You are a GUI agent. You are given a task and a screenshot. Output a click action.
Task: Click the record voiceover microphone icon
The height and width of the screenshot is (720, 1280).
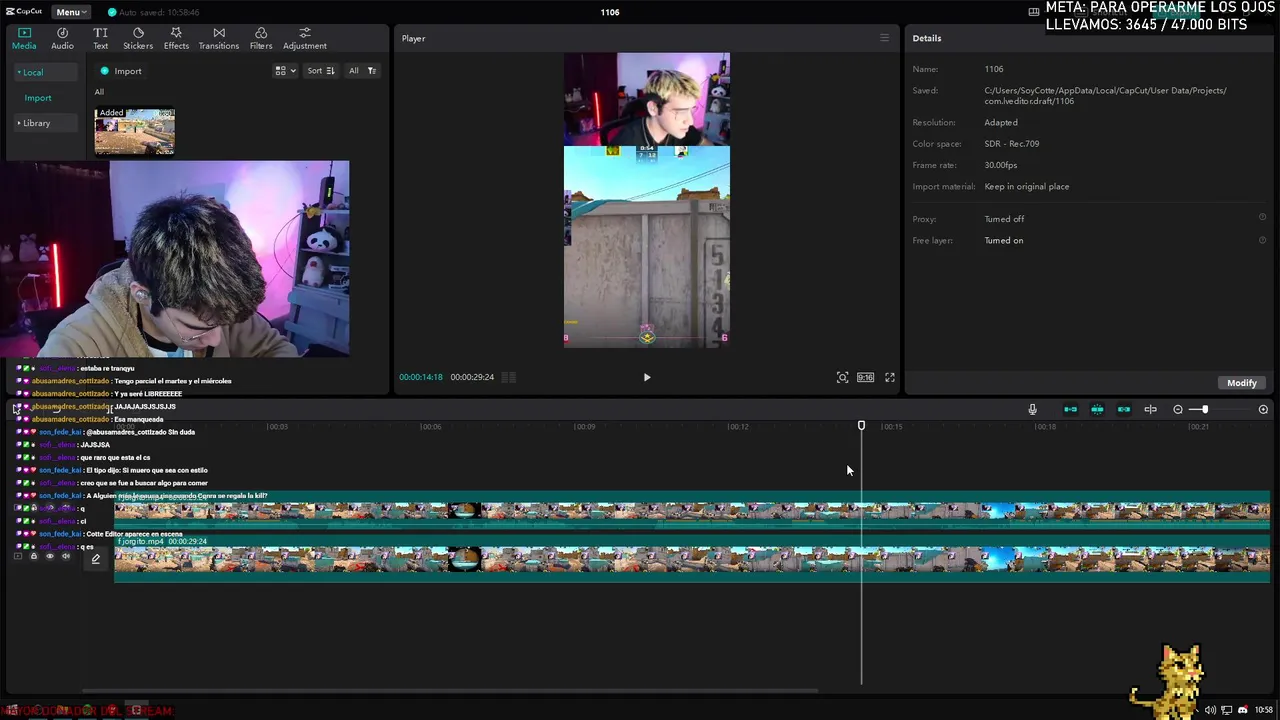(x=1032, y=409)
